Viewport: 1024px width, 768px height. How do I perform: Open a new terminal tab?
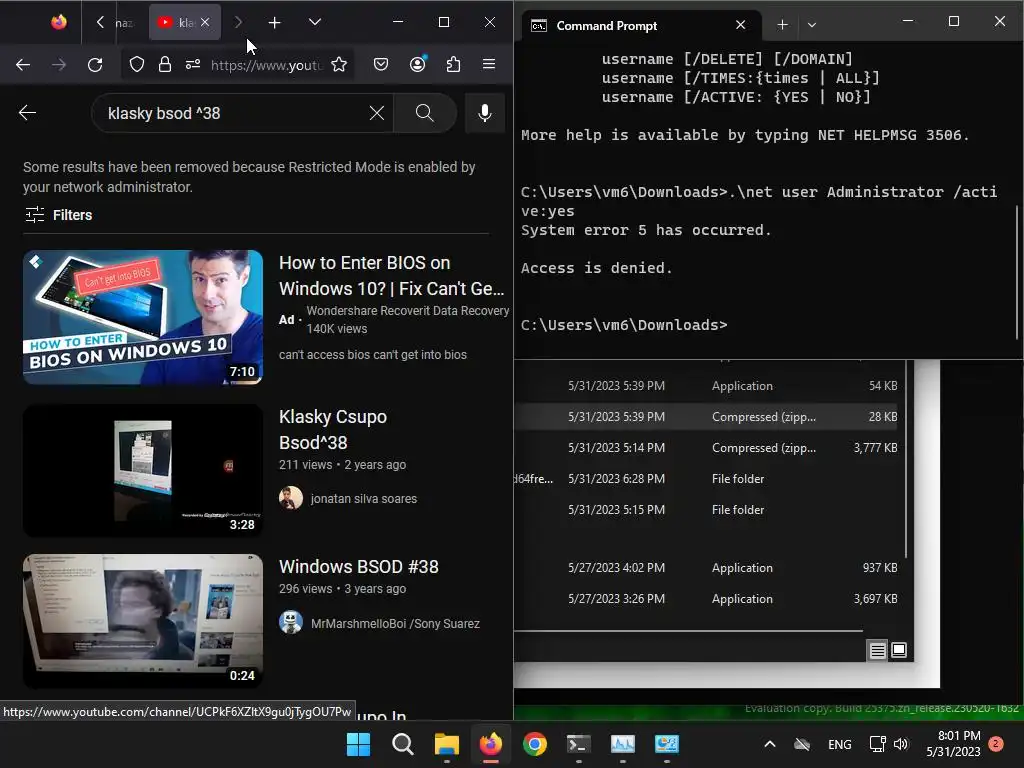[782, 25]
